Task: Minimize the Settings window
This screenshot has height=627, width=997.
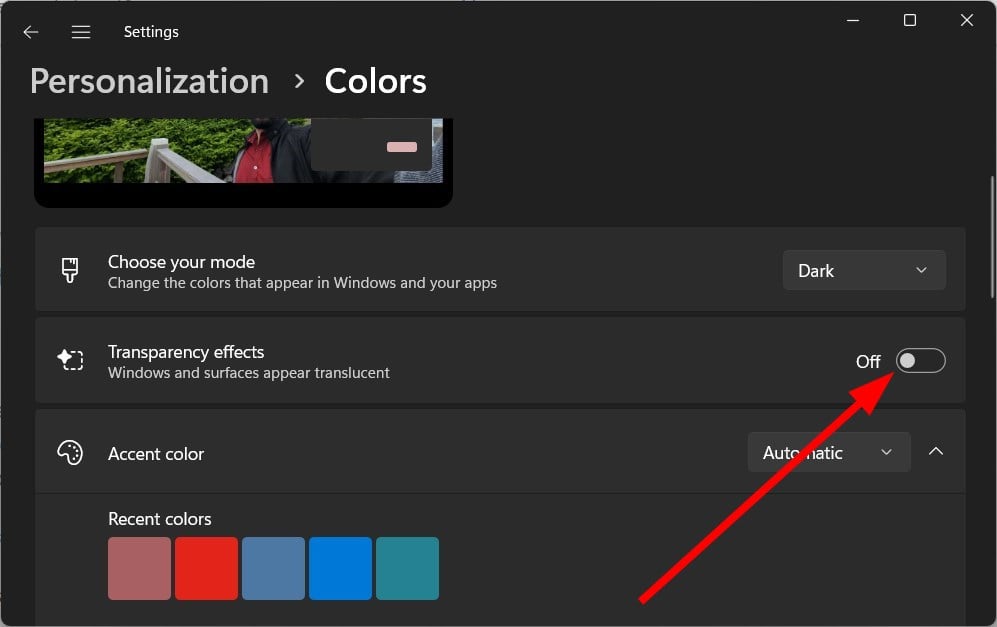Action: click(x=853, y=21)
